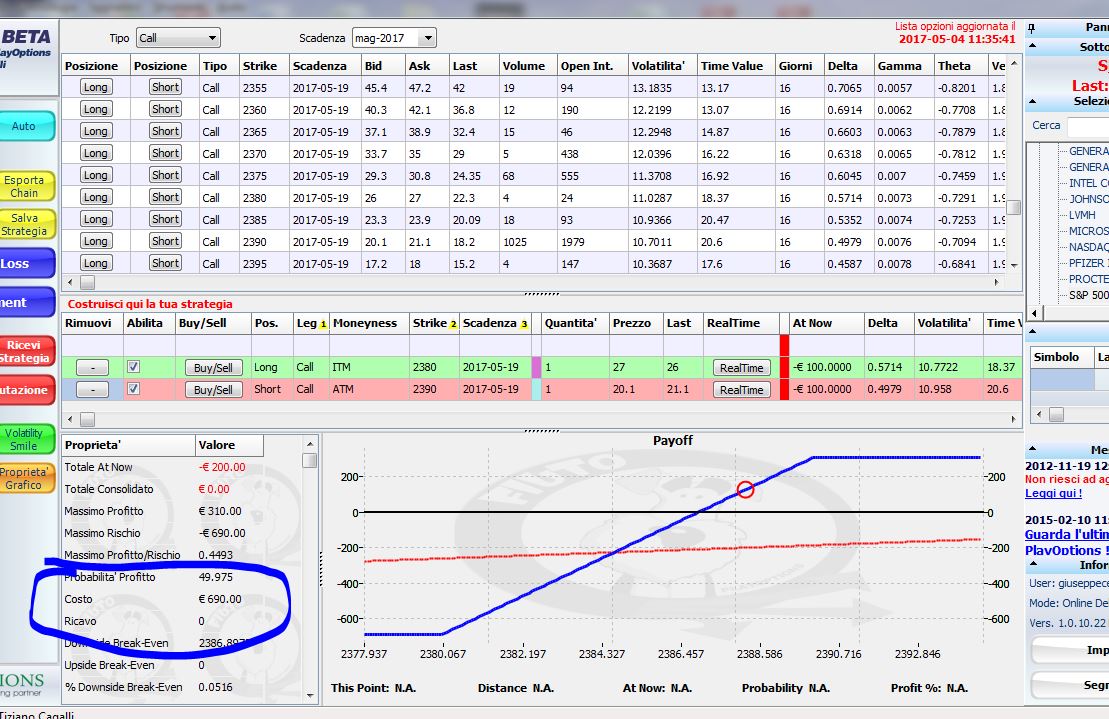Image resolution: width=1109 pixels, height=719 pixels.
Task: Toggle Abilita checkbox for Long Call leg
Action: coord(133,366)
